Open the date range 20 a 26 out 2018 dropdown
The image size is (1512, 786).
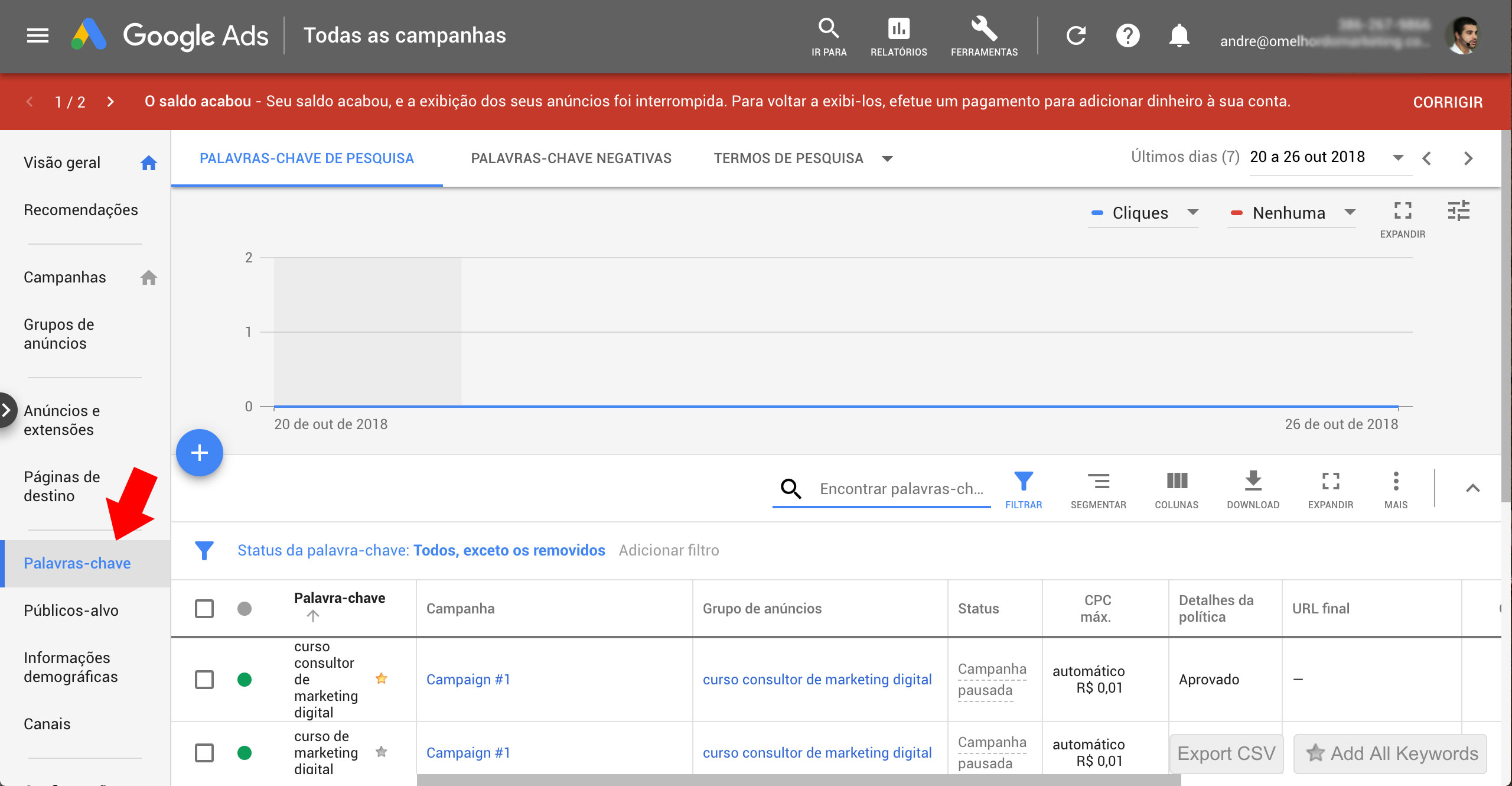(x=1327, y=157)
